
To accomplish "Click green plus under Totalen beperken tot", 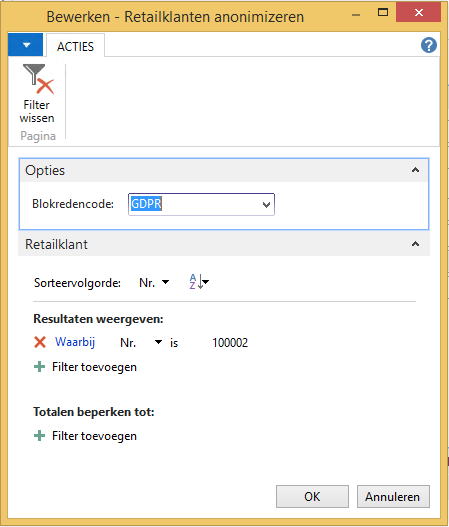I will 40,436.
